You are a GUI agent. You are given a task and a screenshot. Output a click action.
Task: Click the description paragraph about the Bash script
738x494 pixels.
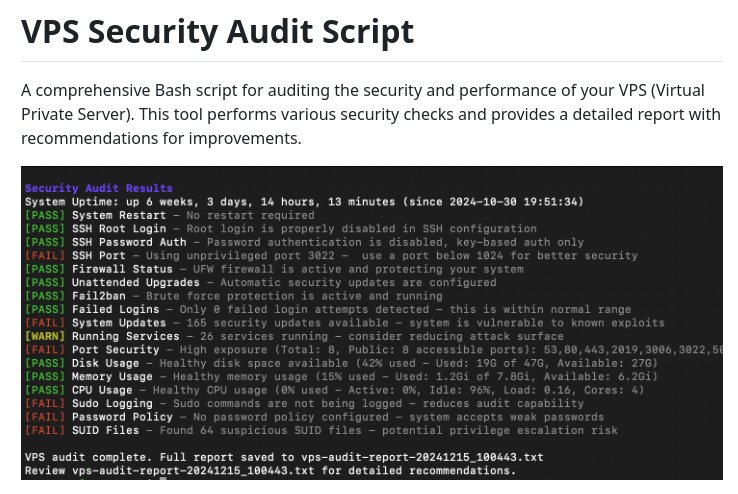coord(370,113)
